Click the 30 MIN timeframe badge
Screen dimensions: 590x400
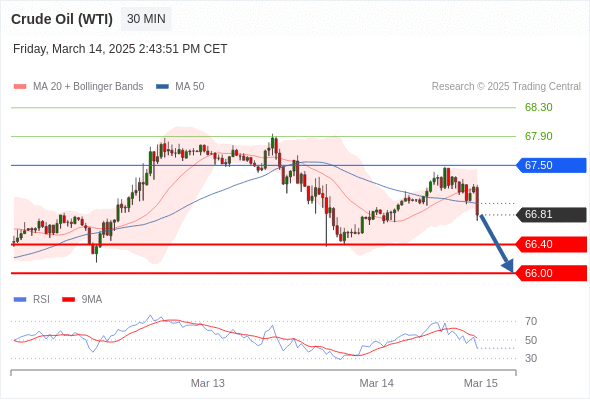146,19
